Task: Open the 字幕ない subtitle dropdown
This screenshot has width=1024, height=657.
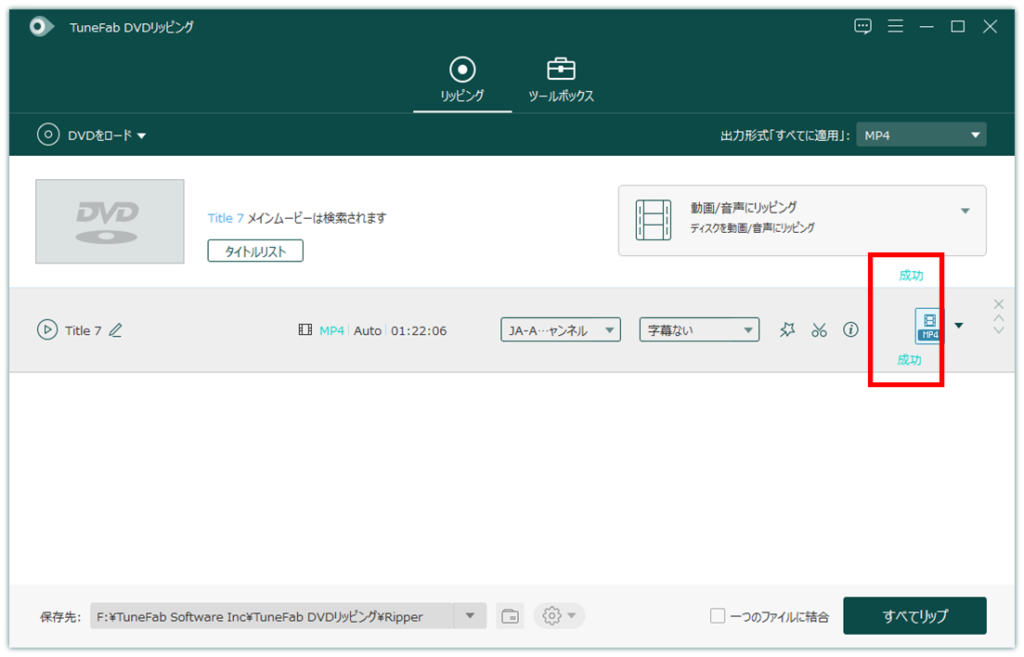Action: [699, 330]
